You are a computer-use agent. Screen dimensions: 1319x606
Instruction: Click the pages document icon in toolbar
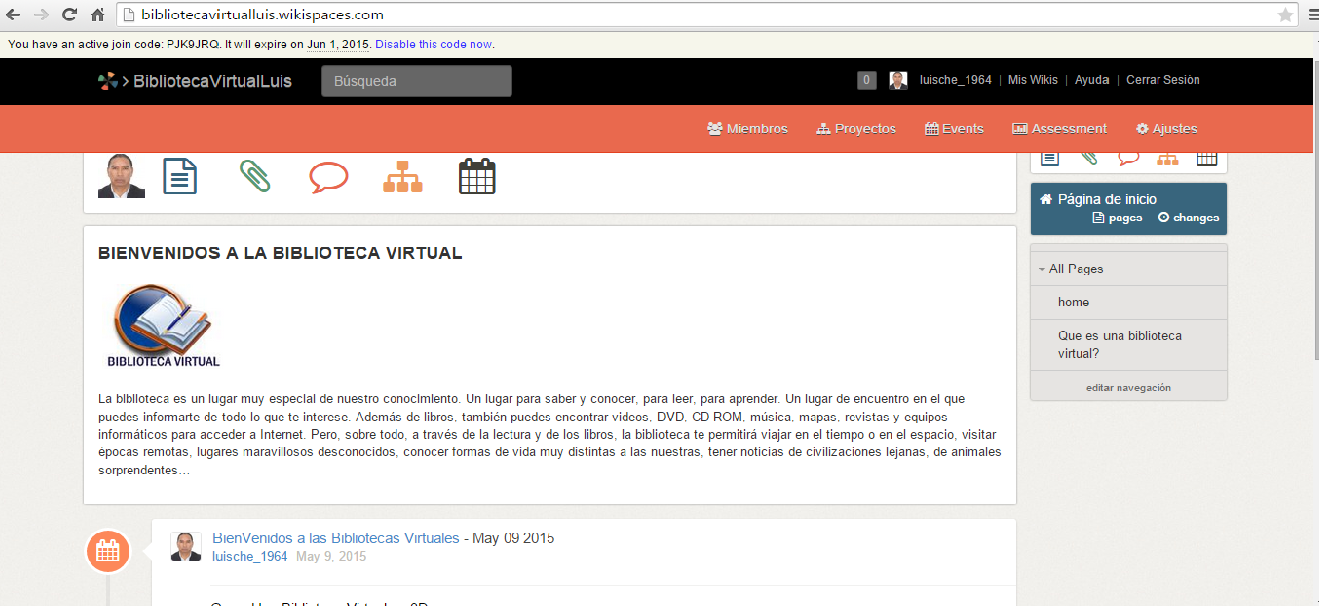coord(180,177)
